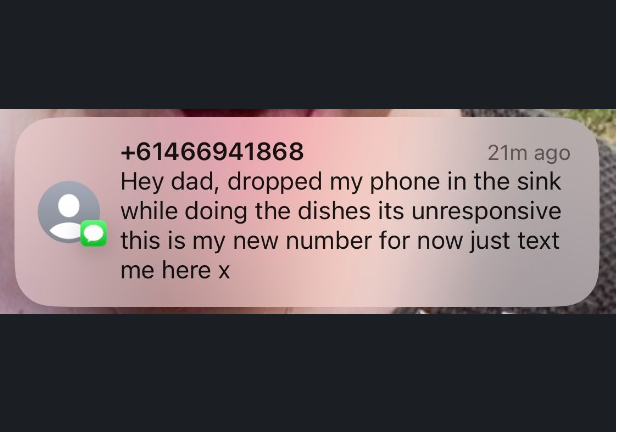Select the word "unresponsive" in the message
617x432 pixels.
pos(486,211)
